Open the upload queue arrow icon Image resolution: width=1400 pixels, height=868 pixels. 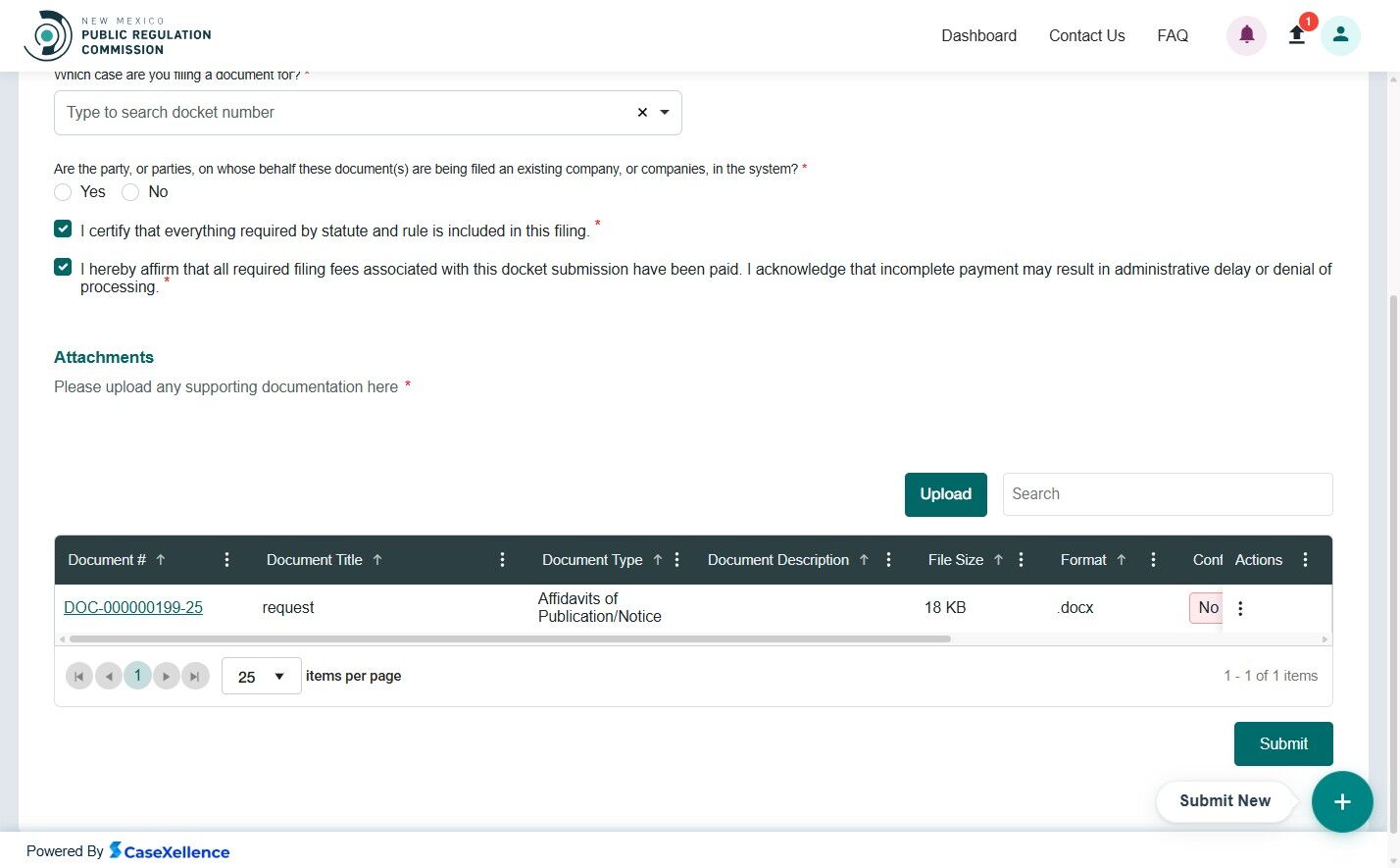tap(1296, 35)
